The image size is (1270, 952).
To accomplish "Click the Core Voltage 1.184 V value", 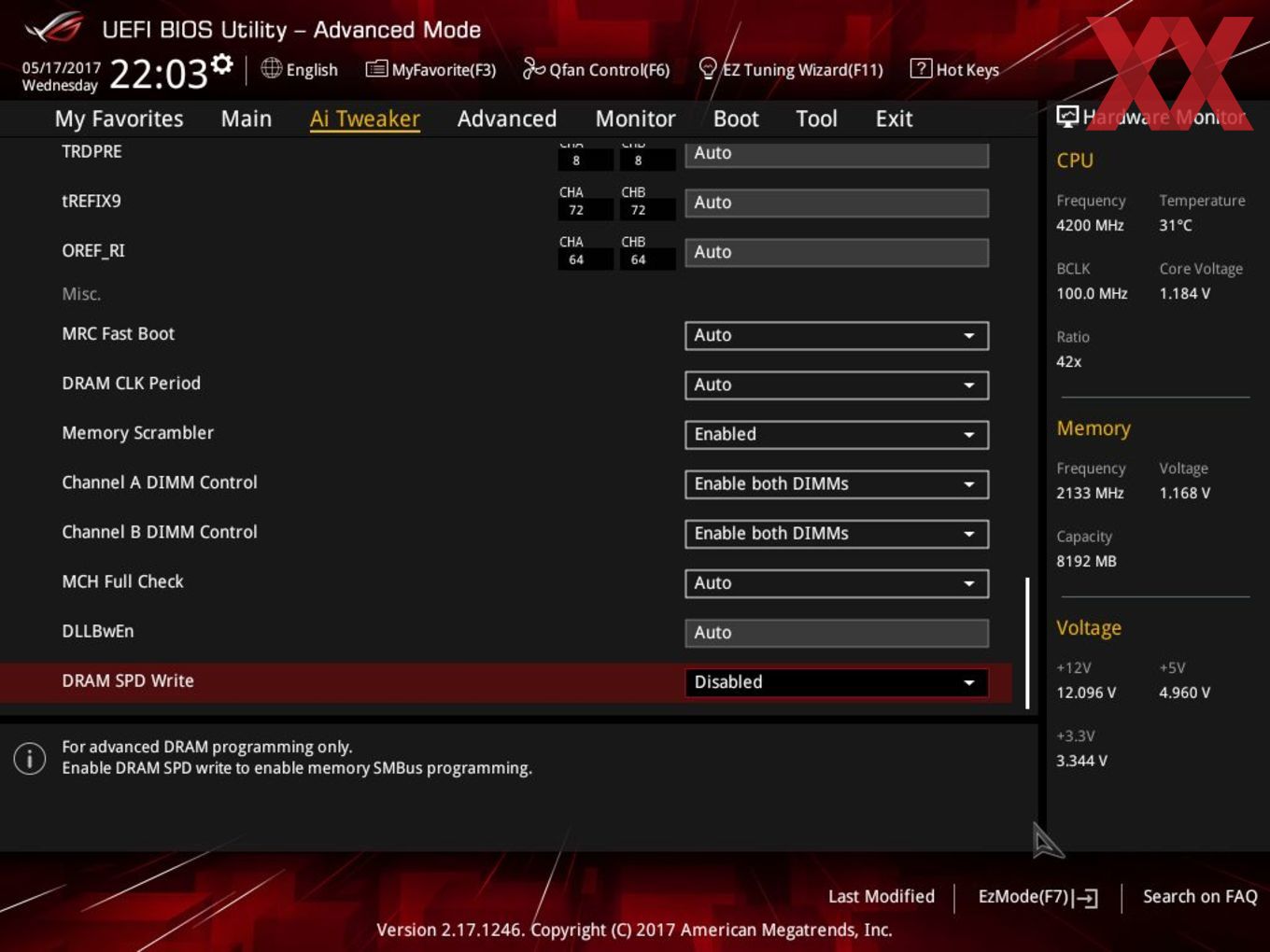I will (x=1185, y=293).
